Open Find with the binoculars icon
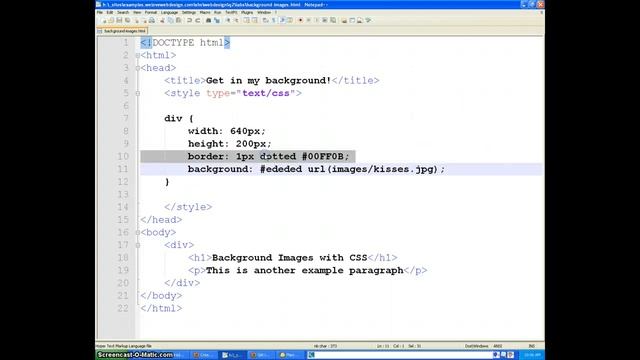Viewport: 640px width, 360px height. click(x=209, y=20)
